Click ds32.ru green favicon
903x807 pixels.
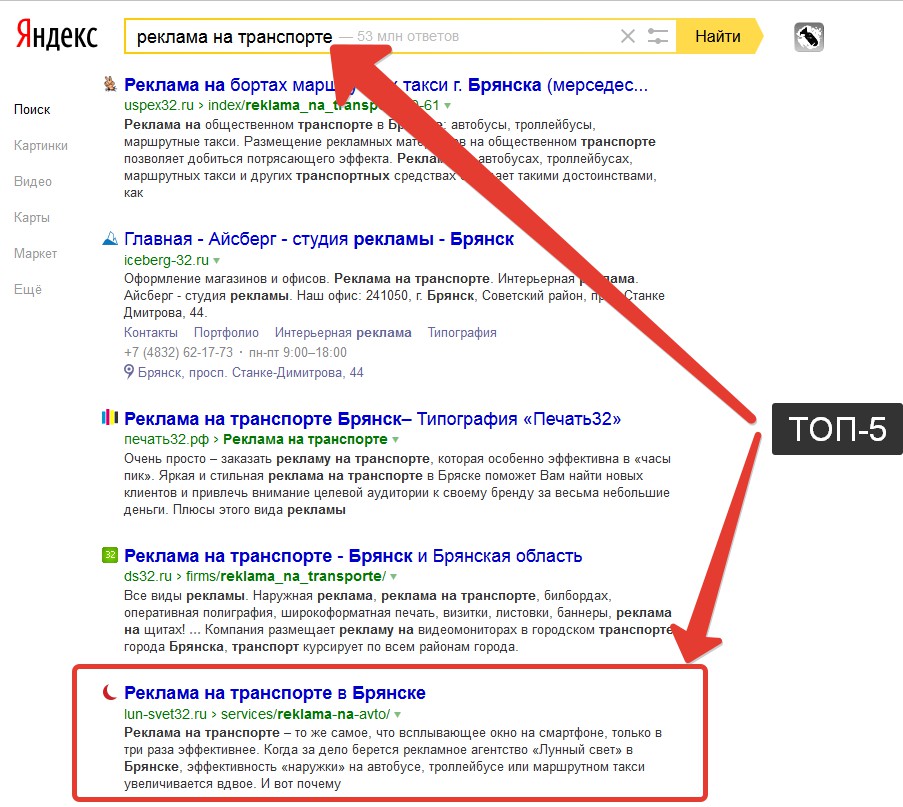click(109, 555)
